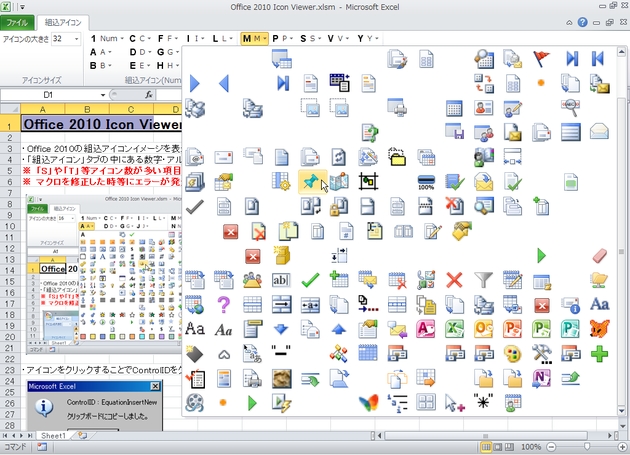Select the gray funnel filter icon
Viewport: 630px width, 455px height.
coord(484,280)
